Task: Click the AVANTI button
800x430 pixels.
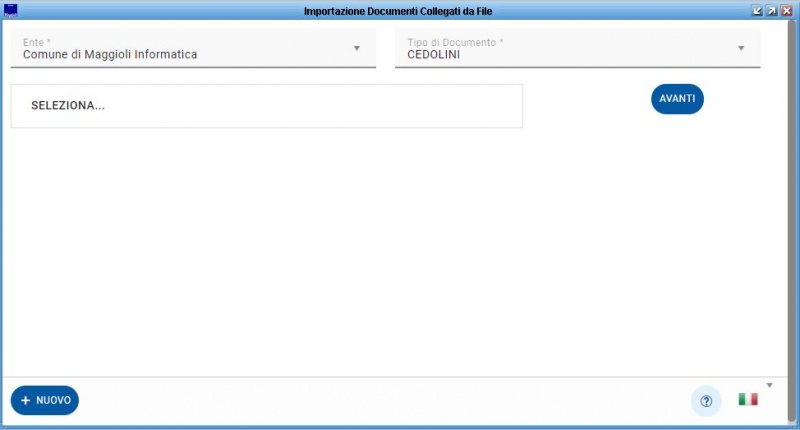Action: (677, 99)
